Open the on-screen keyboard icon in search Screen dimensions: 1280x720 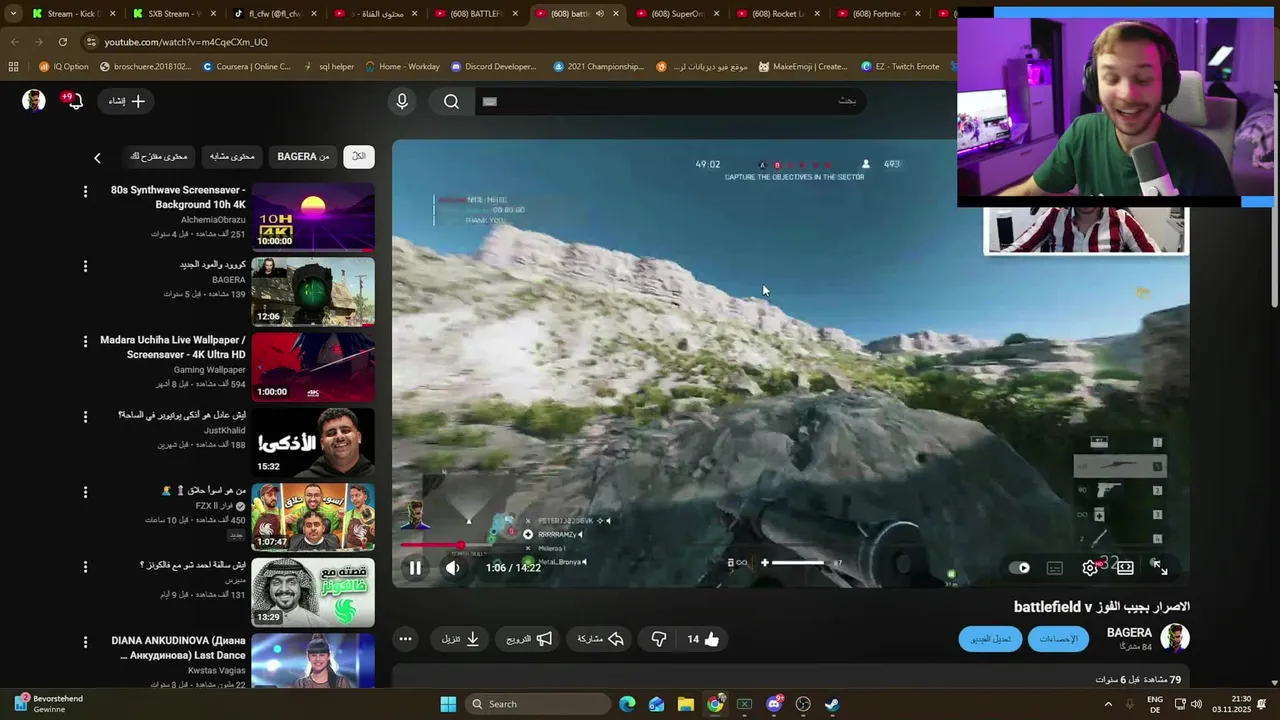[489, 101]
